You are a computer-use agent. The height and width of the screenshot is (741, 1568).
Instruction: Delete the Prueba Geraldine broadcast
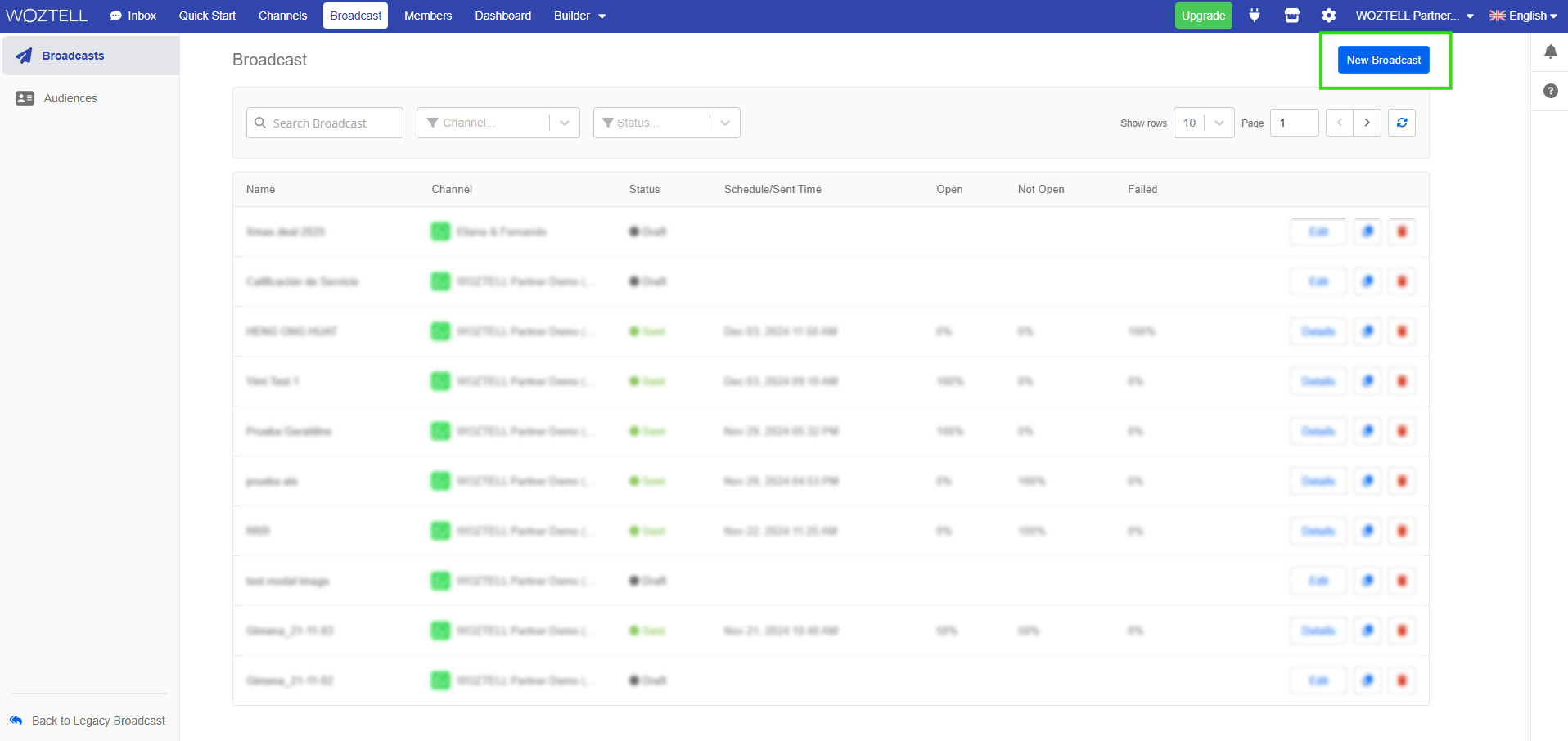click(x=1402, y=431)
